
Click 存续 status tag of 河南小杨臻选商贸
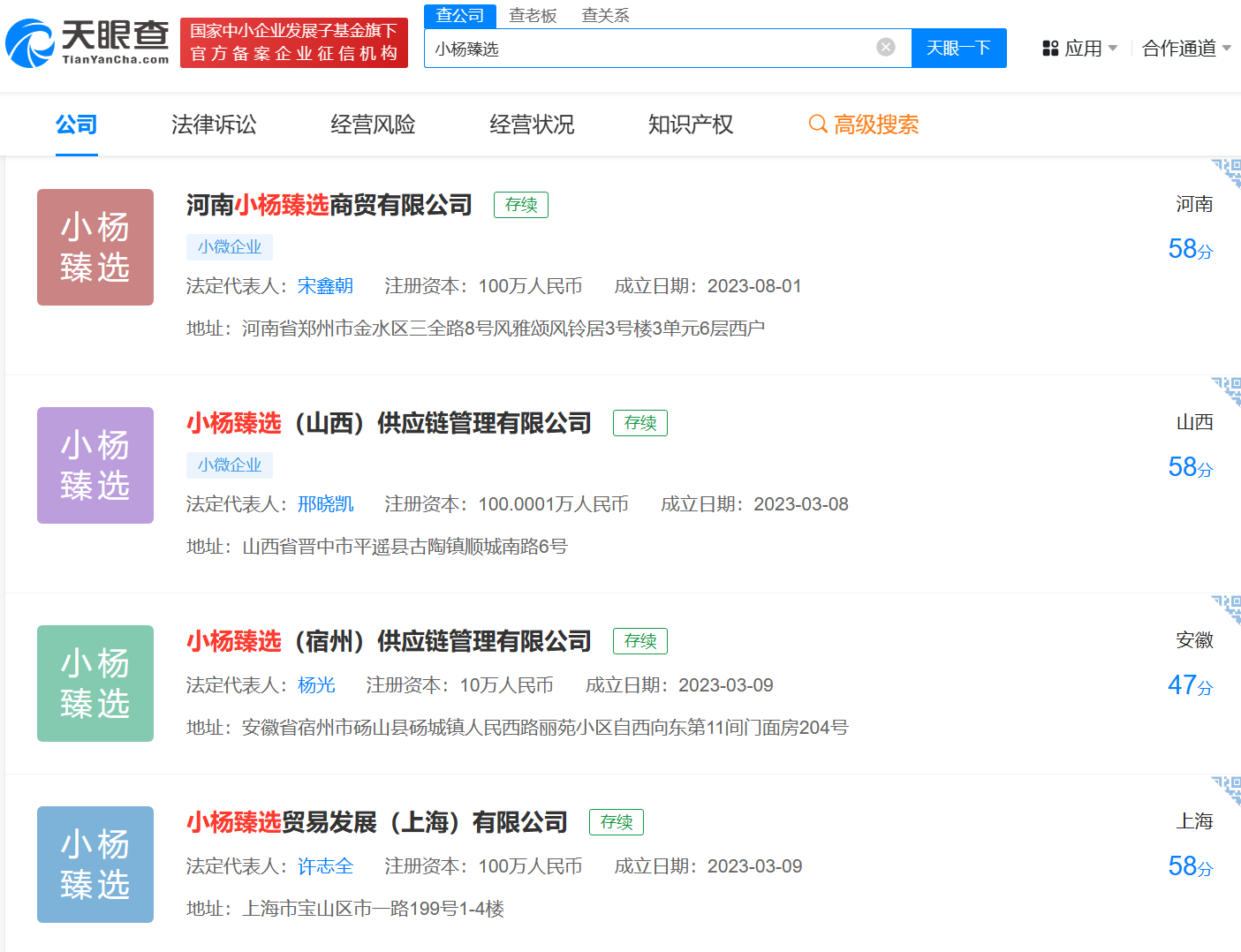pyautogui.click(x=521, y=205)
